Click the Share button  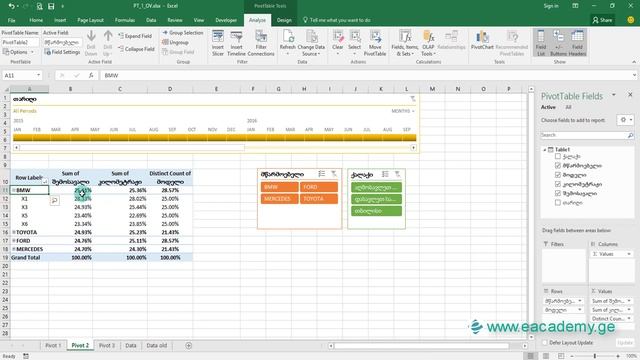point(602,20)
